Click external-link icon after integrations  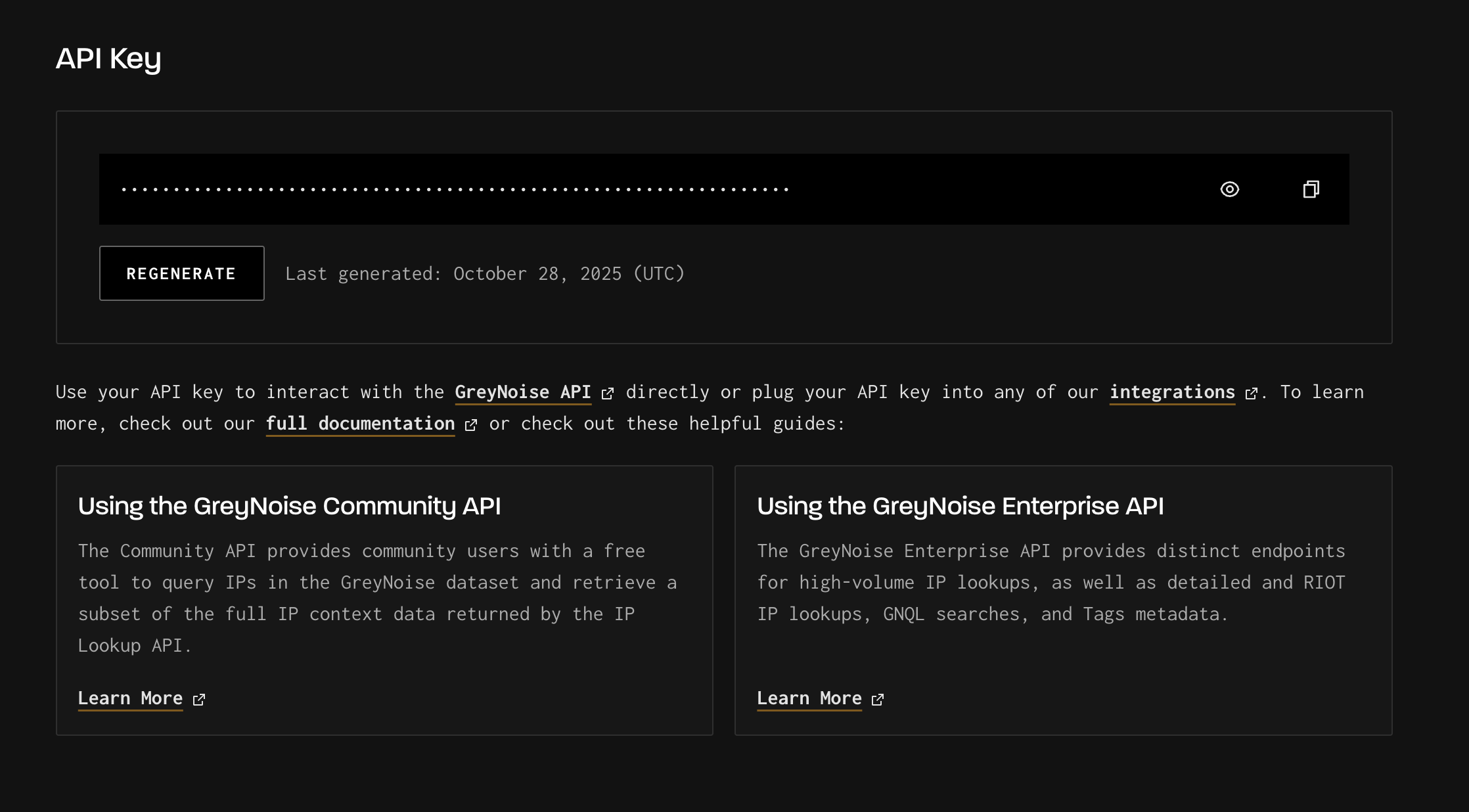(1252, 394)
